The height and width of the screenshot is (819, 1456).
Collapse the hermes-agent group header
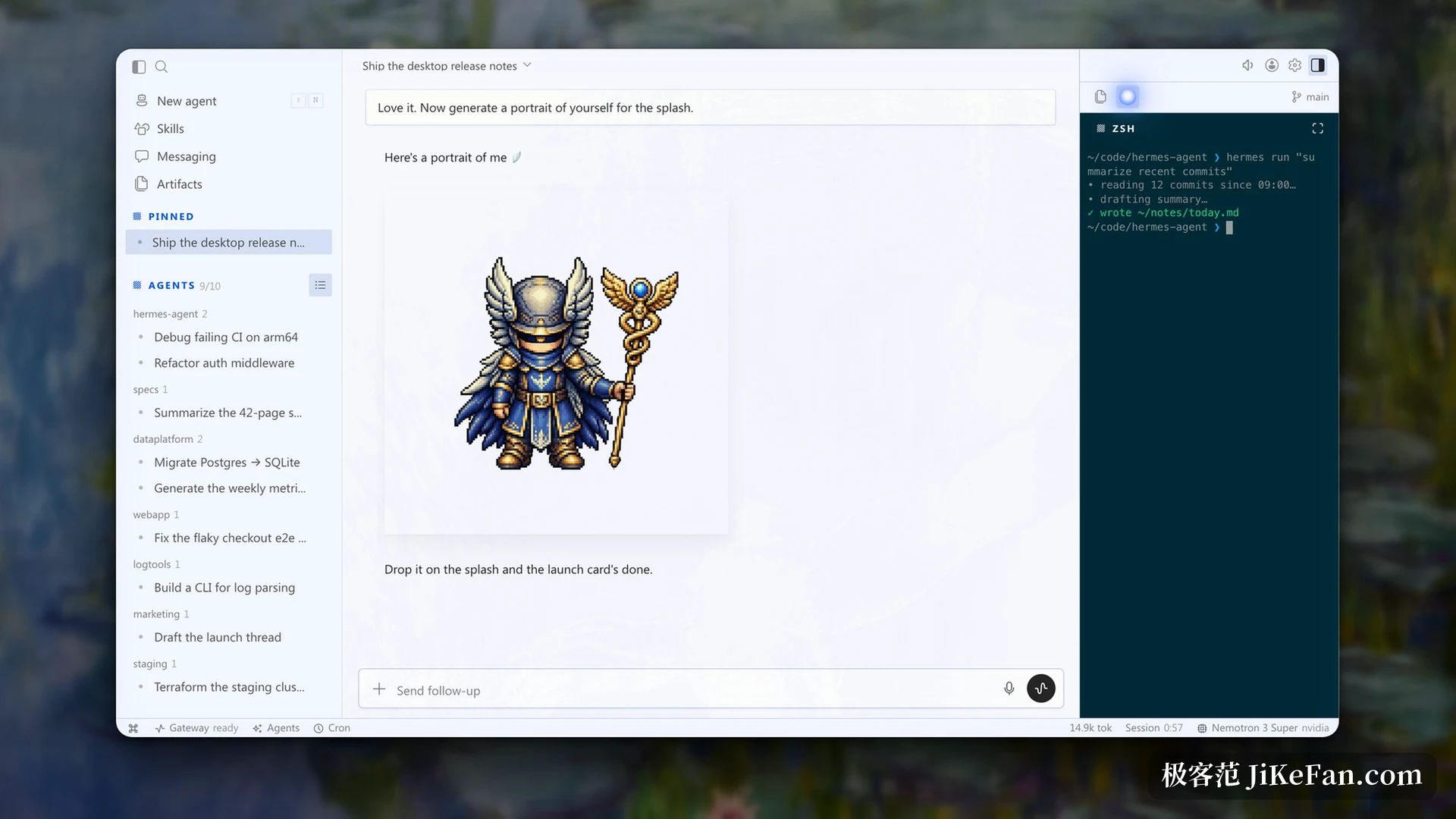pyautogui.click(x=170, y=314)
